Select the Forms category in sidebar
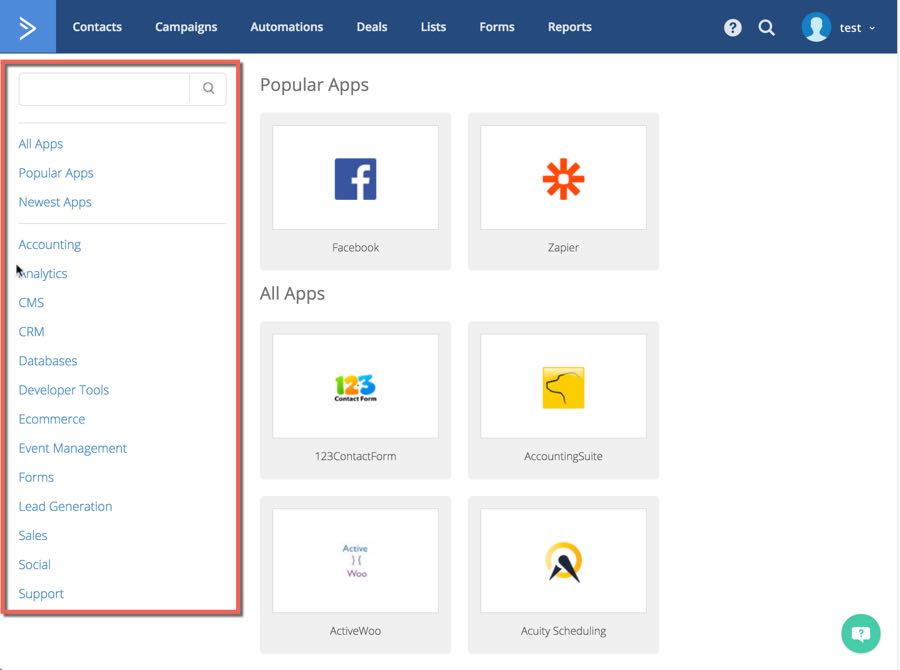900x670 pixels. 36,478
